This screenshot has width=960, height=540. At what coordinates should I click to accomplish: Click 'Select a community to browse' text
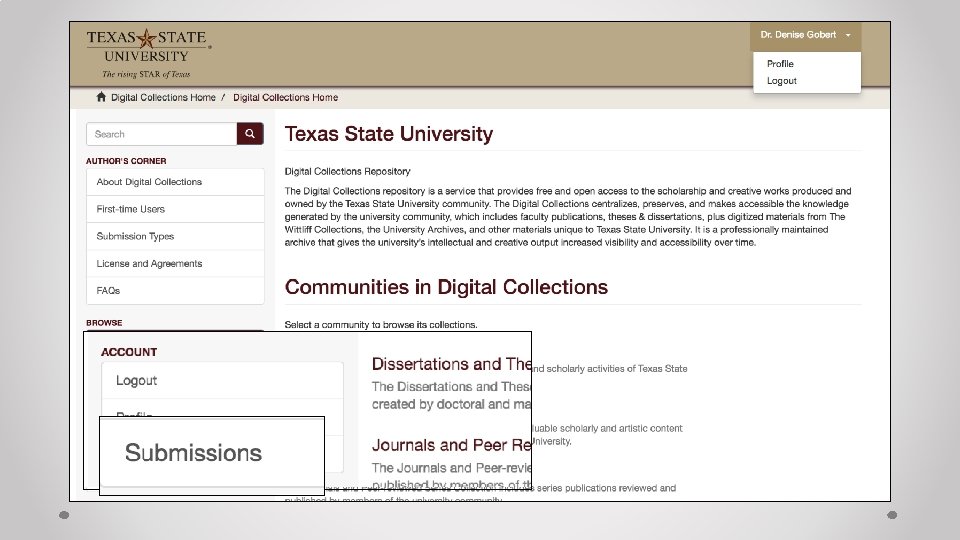[381, 324]
